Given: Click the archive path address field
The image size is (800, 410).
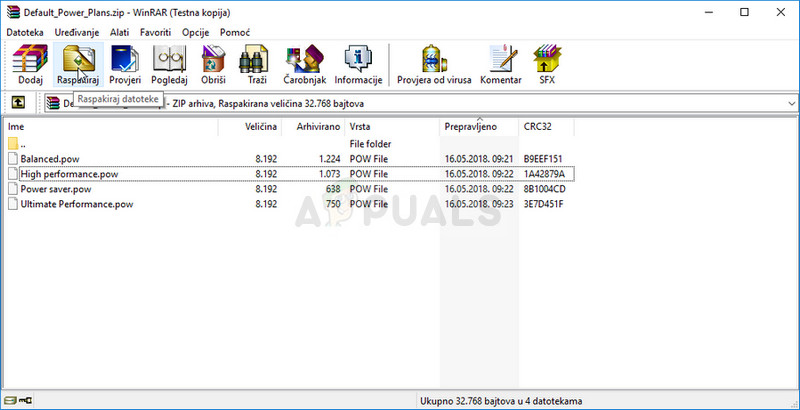Looking at the screenshot, I should point(421,104).
